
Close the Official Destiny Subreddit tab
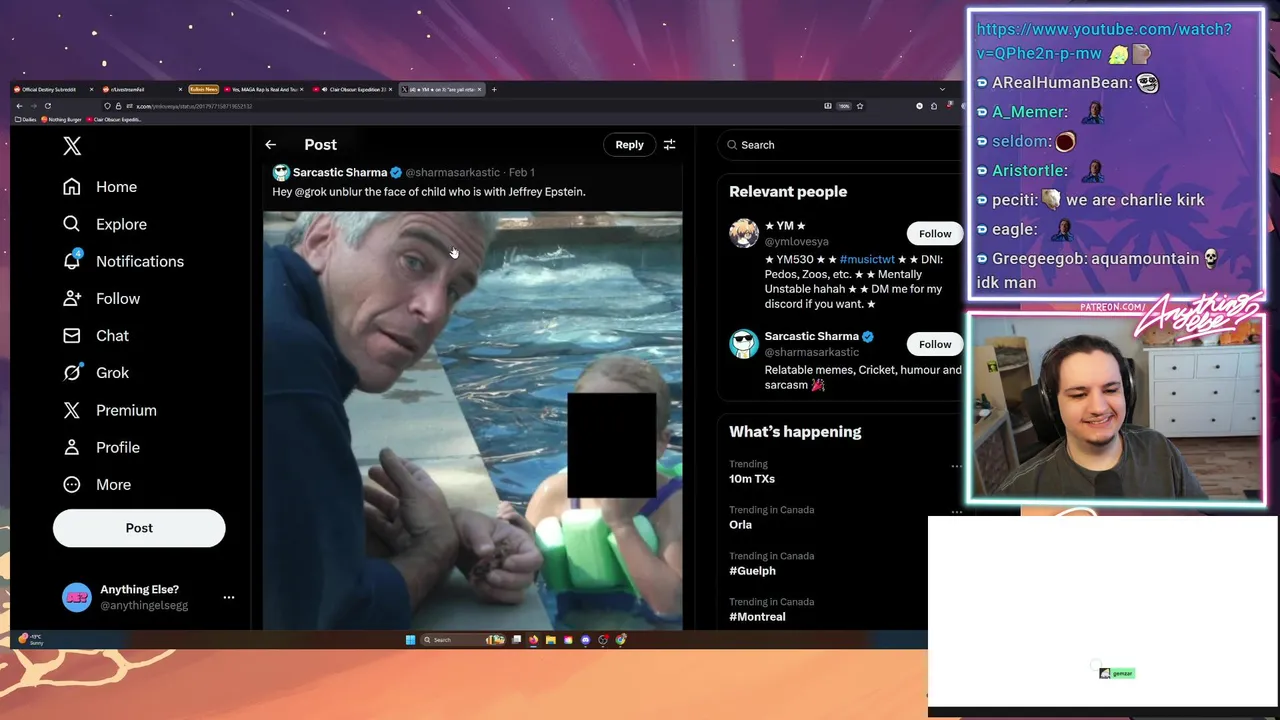click(91, 89)
